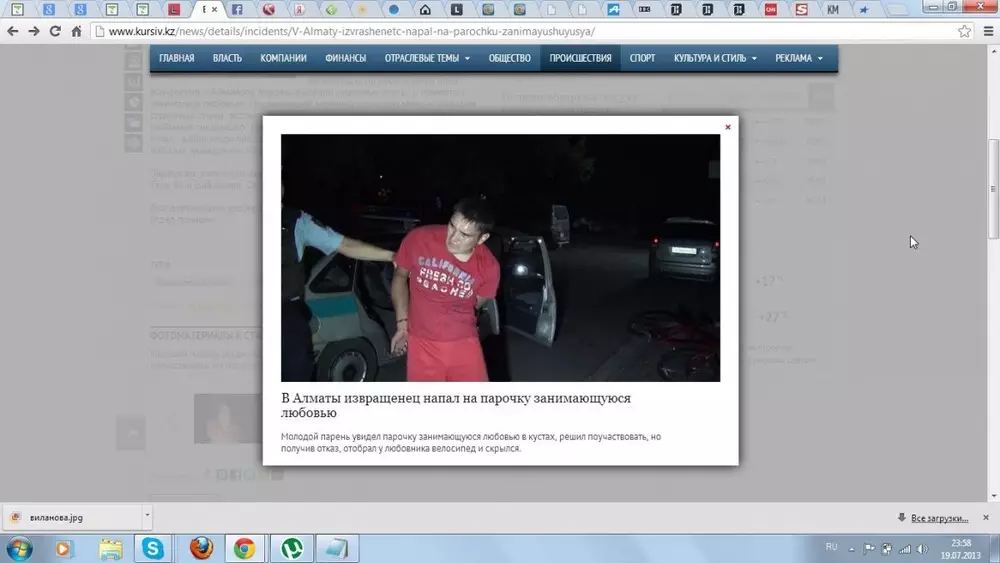Open the Windows Start menu

[19, 548]
